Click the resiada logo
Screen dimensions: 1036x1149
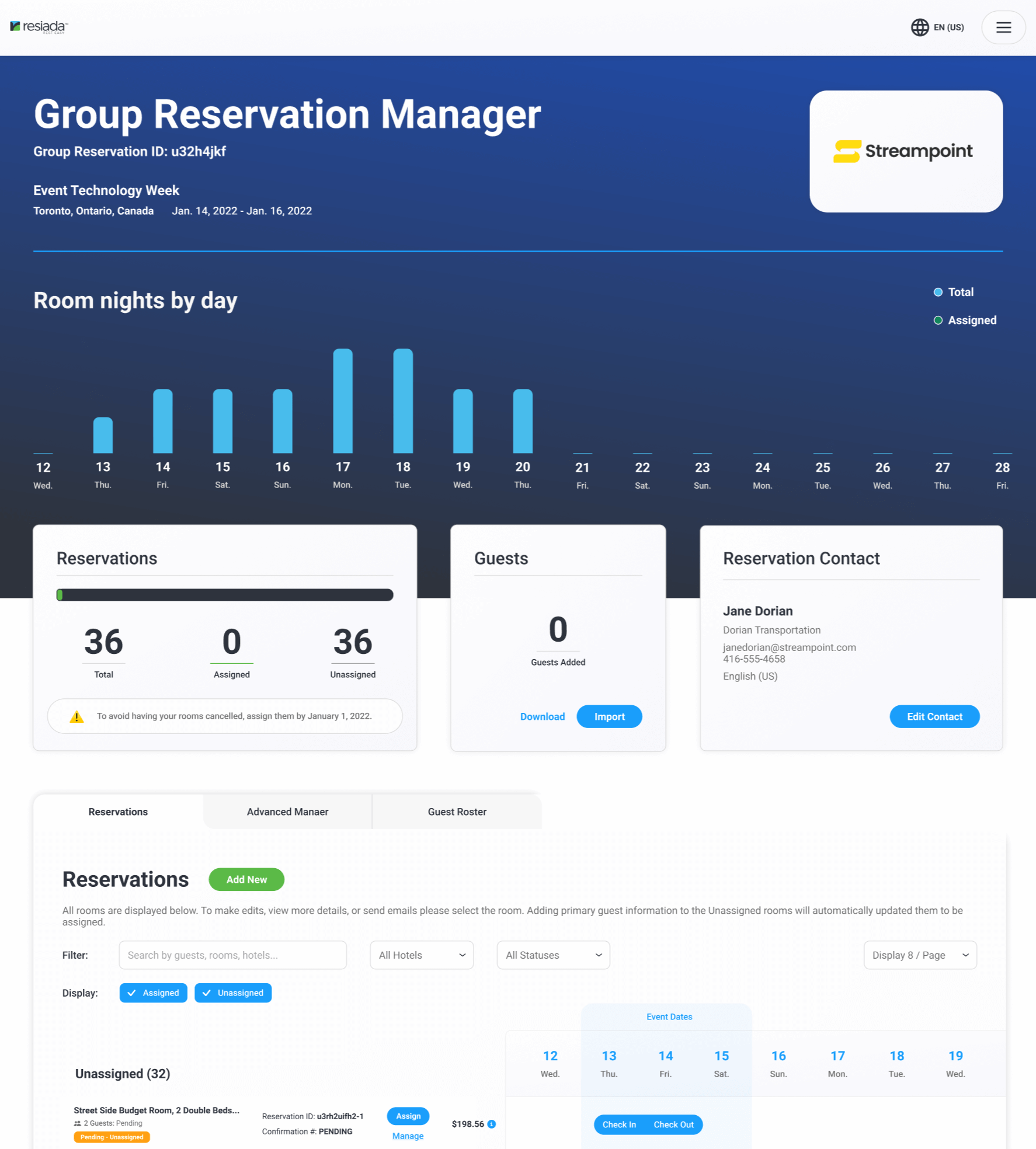coord(39,27)
